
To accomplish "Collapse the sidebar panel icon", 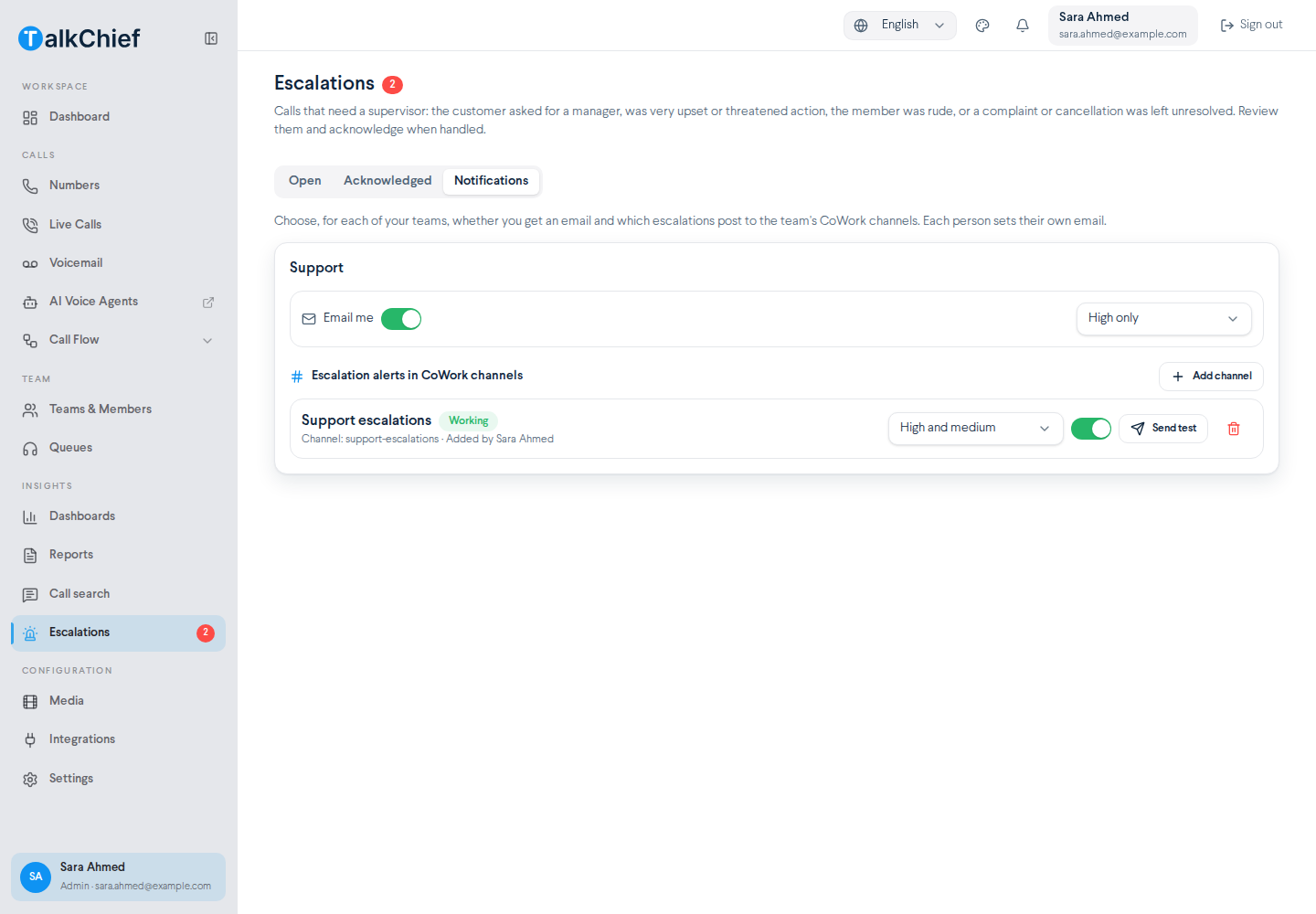I will tap(211, 38).
